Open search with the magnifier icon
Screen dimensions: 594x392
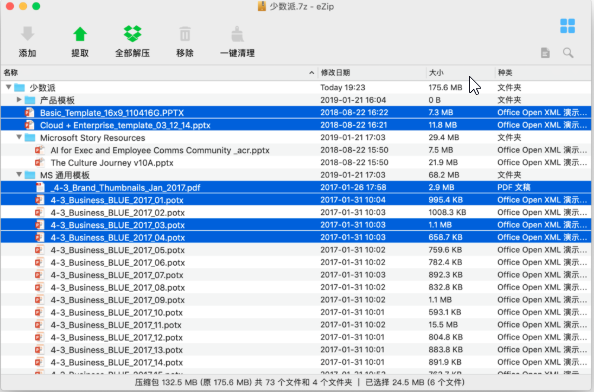[x=568, y=53]
